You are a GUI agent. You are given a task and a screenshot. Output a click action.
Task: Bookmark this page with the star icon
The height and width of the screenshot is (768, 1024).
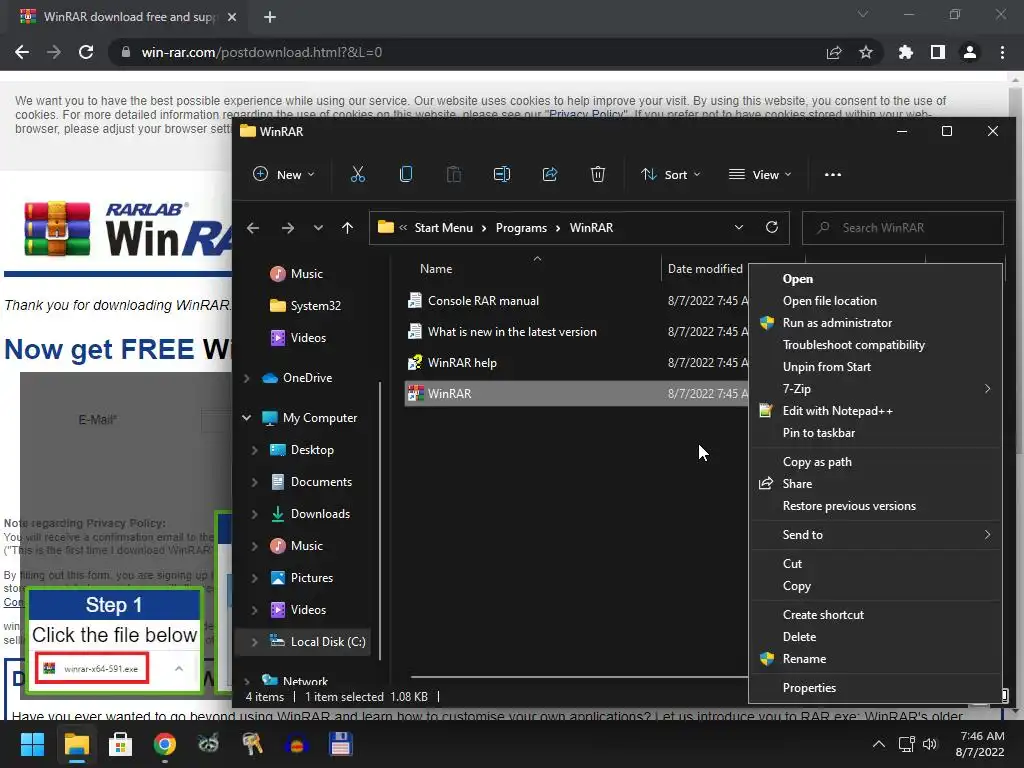[x=866, y=52]
